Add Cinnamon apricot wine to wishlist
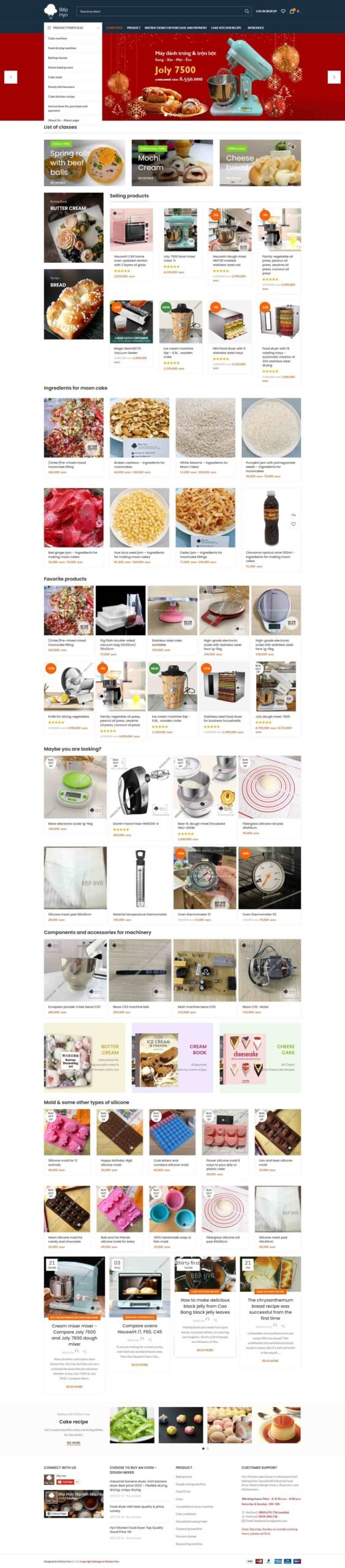Image resolution: width=345 pixels, height=1568 pixels. (294, 524)
